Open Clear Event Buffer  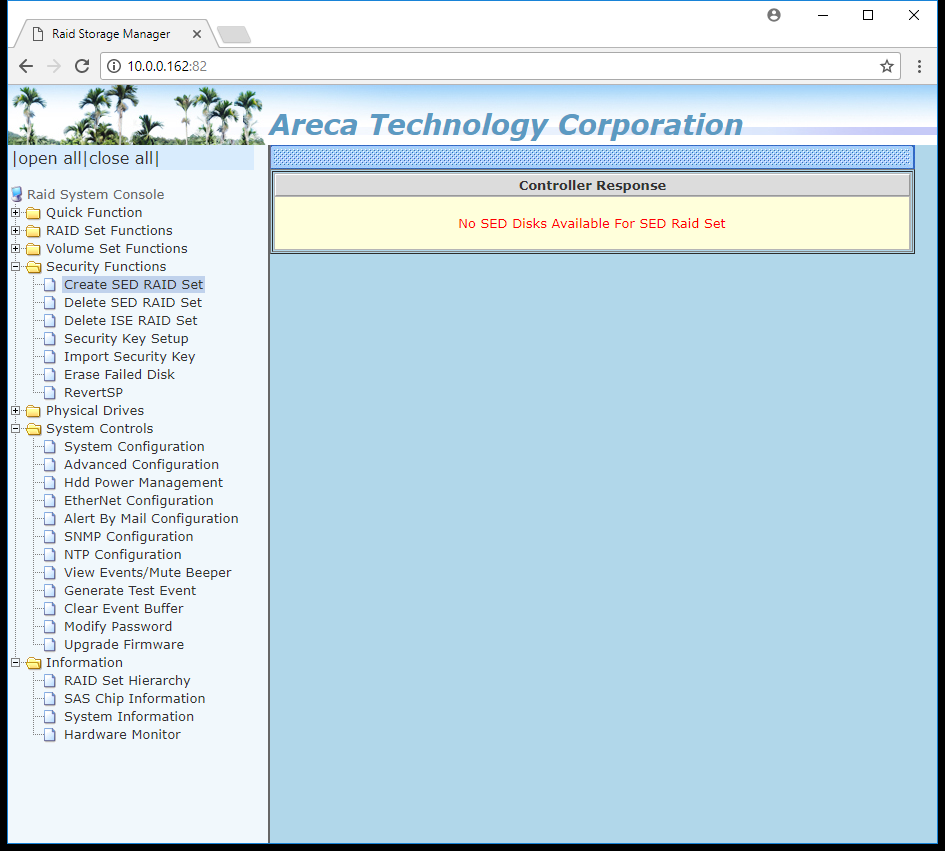pyautogui.click(x=124, y=609)
